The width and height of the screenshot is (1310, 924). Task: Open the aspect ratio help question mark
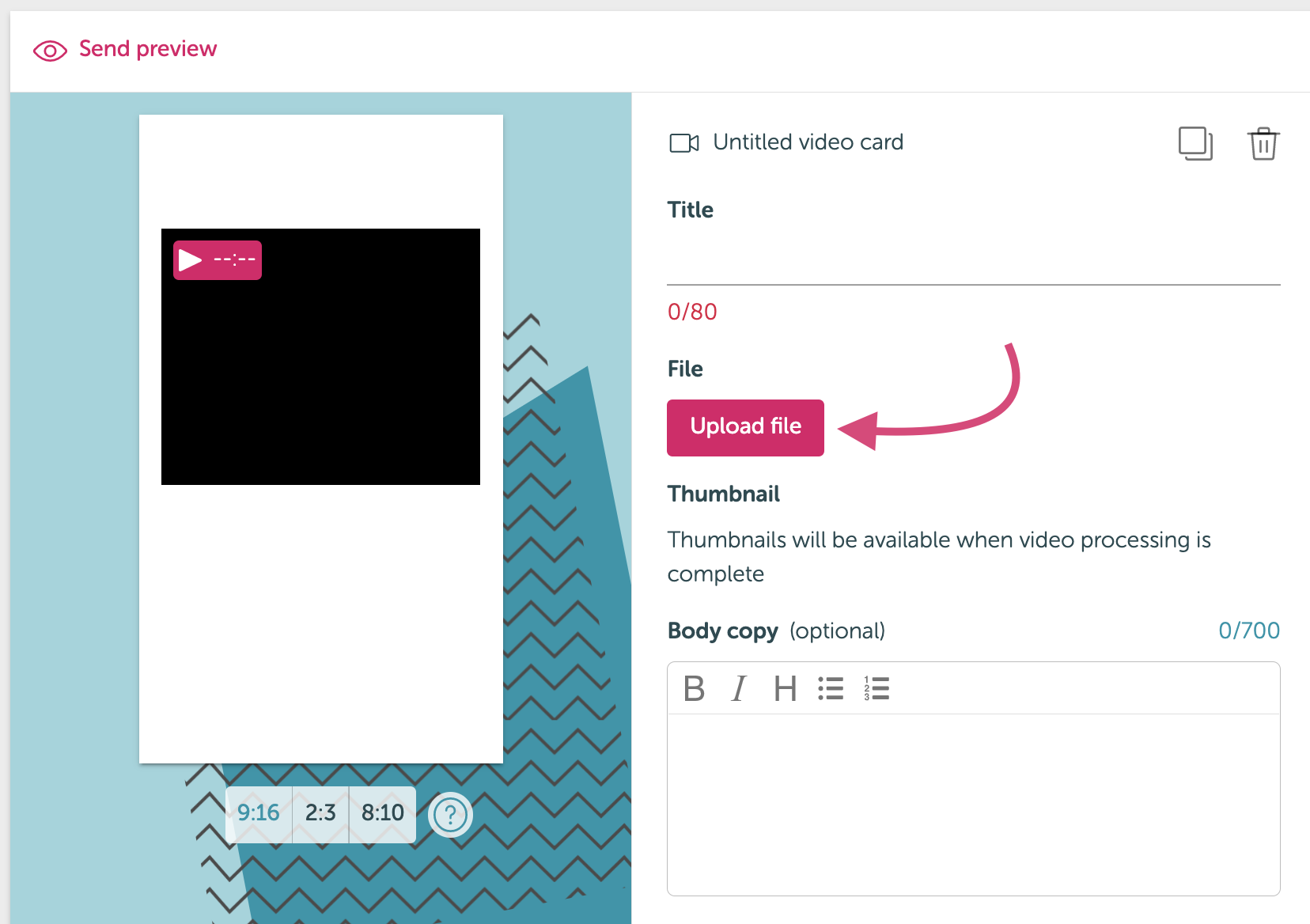coord(450,815)
